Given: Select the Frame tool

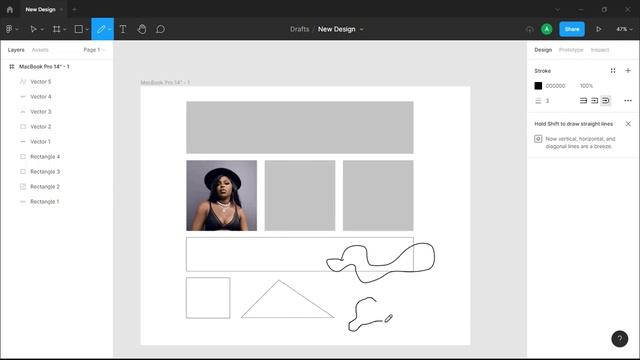Looking at the screenshot, I should point(56,29).
